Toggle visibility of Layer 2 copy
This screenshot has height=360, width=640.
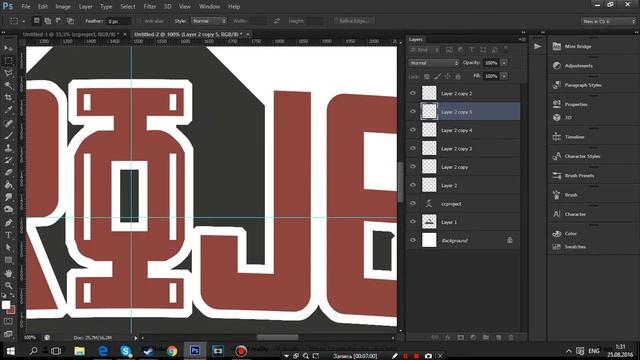413,167
